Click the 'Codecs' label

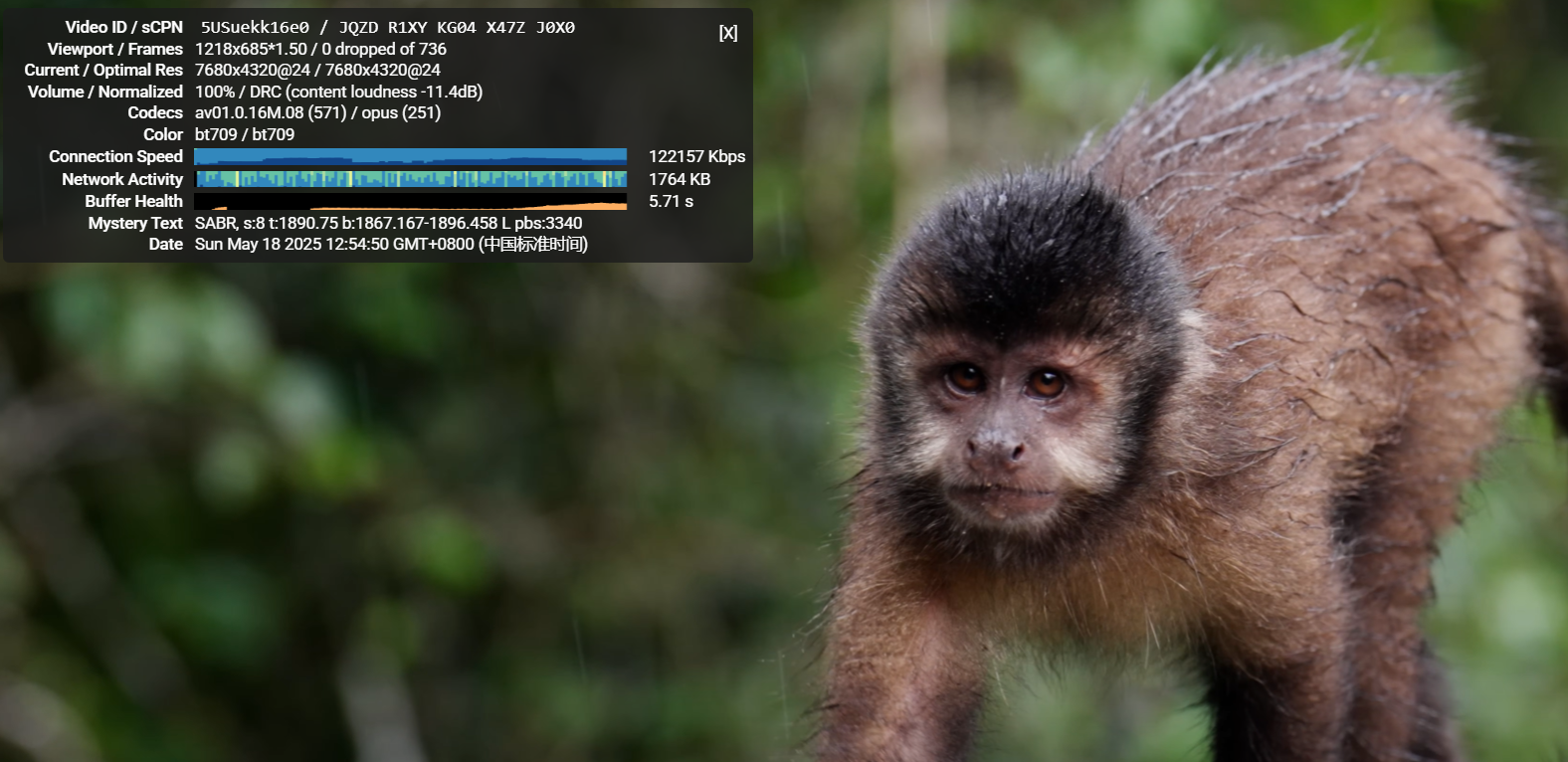[x=155, y=112]
